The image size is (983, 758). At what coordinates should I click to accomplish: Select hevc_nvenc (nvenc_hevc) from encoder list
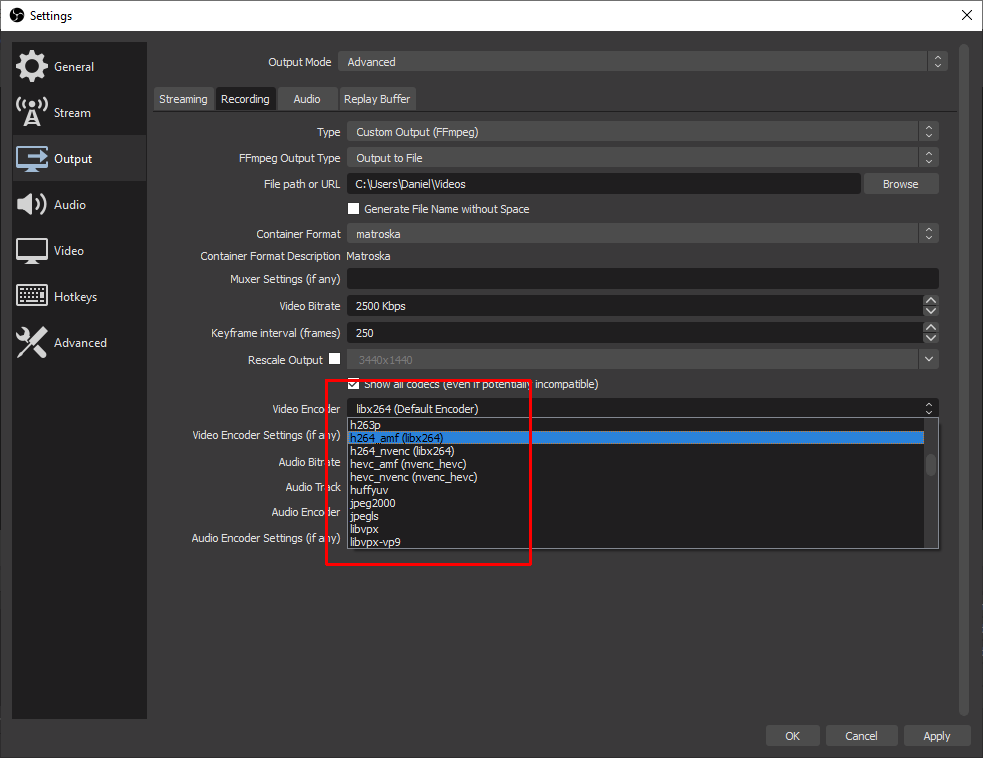click(x=414, y=477)
